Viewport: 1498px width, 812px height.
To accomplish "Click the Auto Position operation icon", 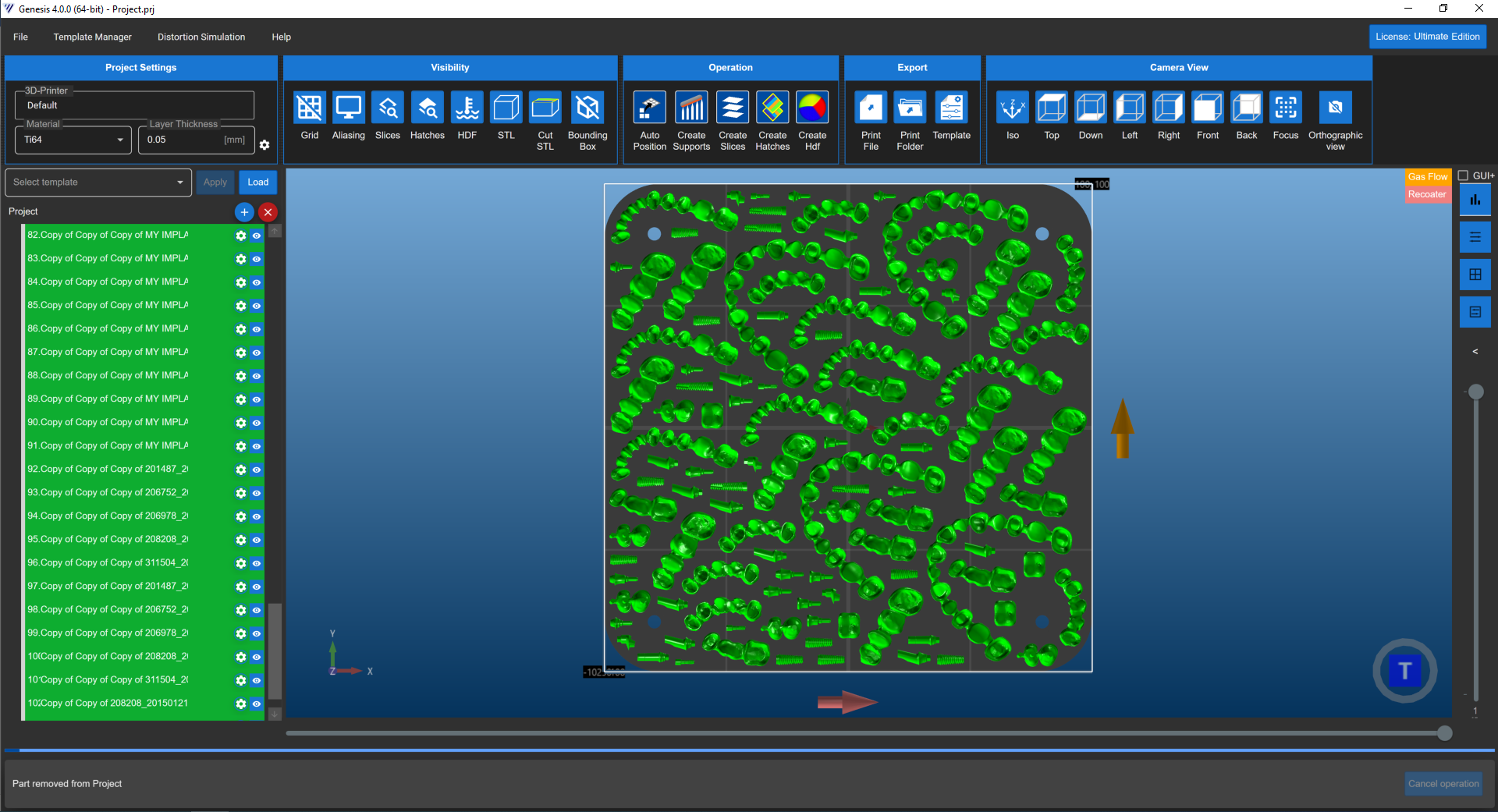I will click(x=649, y=108).
